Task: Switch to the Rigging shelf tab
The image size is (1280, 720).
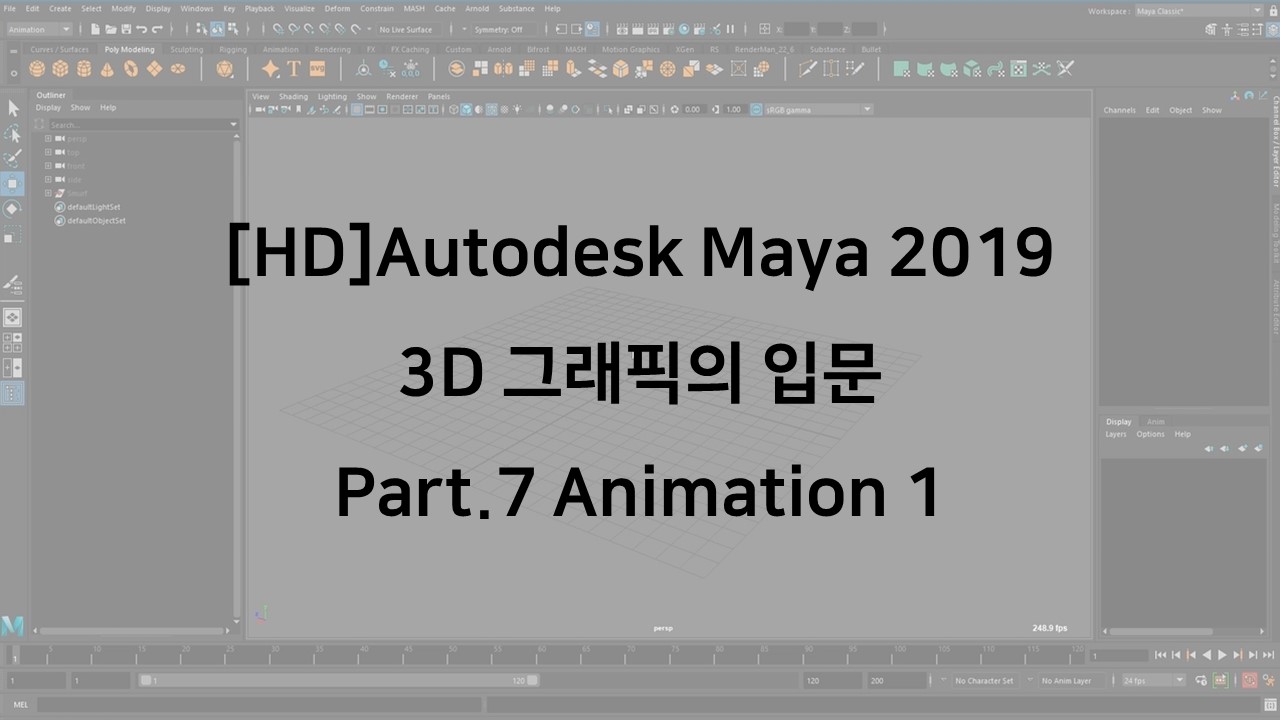Action: coord(233,49)
